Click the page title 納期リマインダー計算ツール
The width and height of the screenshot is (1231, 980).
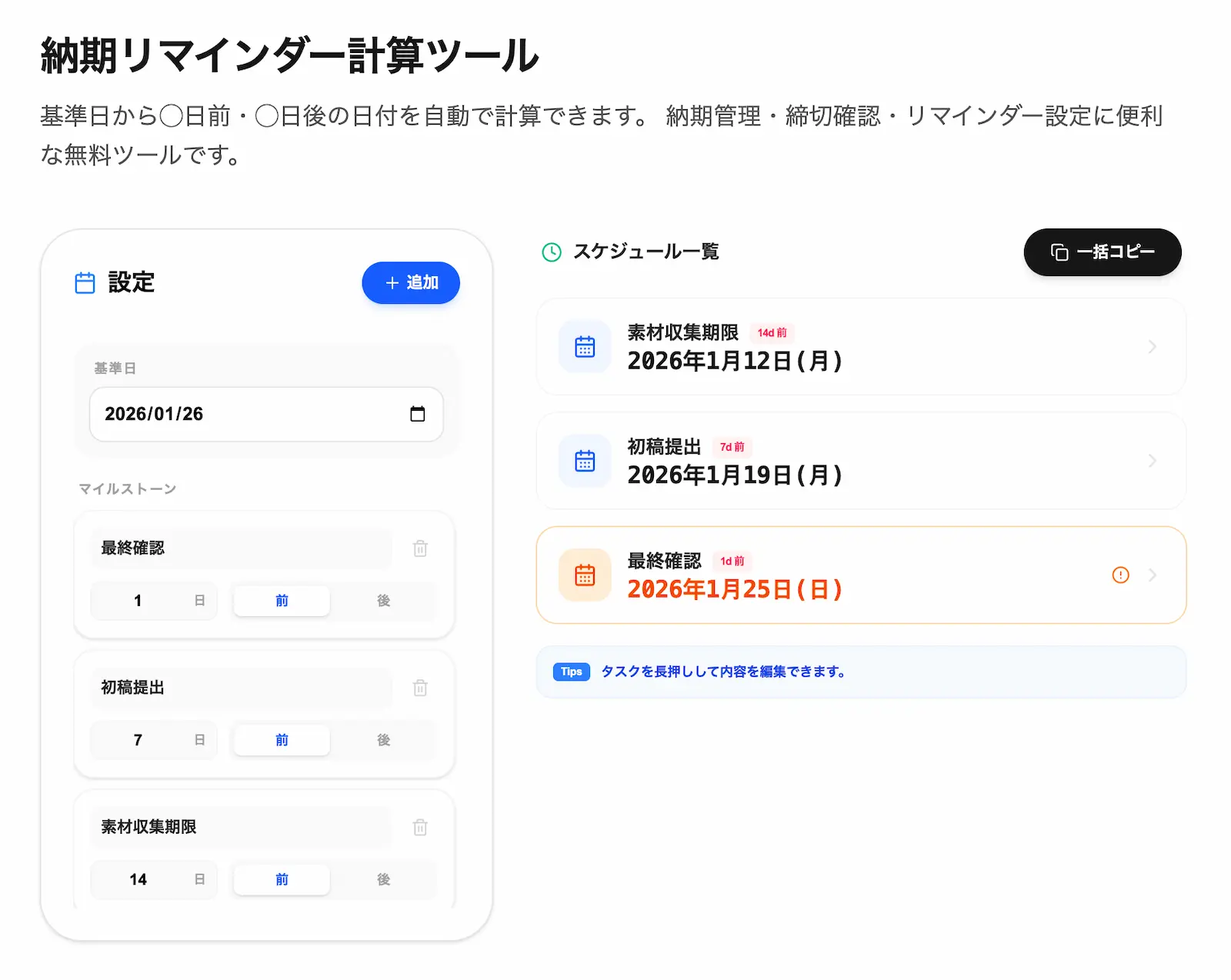click(289, 55)
